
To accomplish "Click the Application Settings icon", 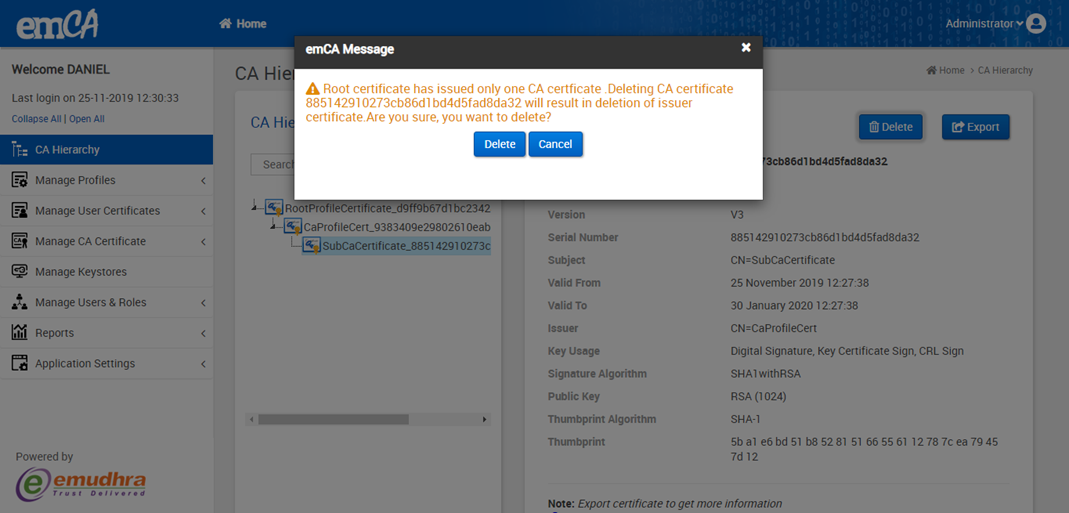I will coord(19,364).
